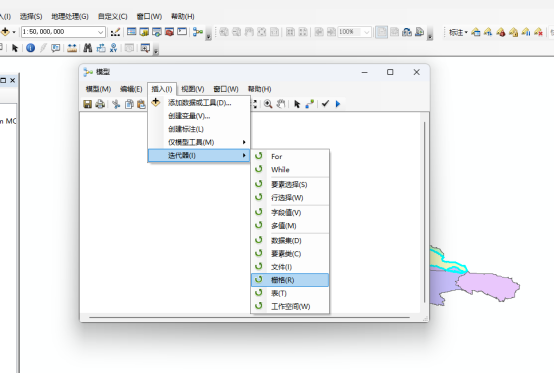Select the Zoom In tool in model toolbar
The height and width of the screenshot is (373, 554).
(x=268, y=104)
